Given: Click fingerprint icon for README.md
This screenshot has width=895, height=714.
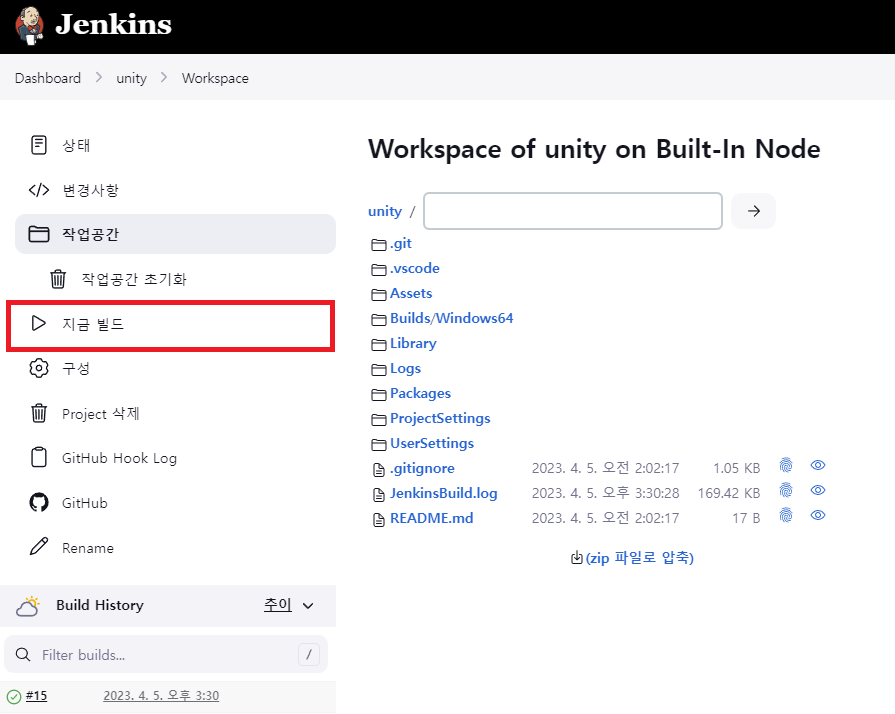Looking at the screenshot, I should (786, 515).
